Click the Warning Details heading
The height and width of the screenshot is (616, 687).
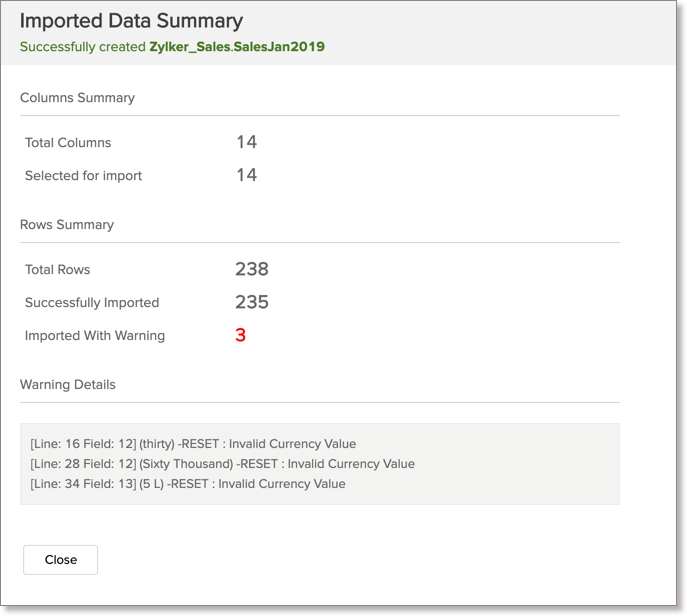68,385
